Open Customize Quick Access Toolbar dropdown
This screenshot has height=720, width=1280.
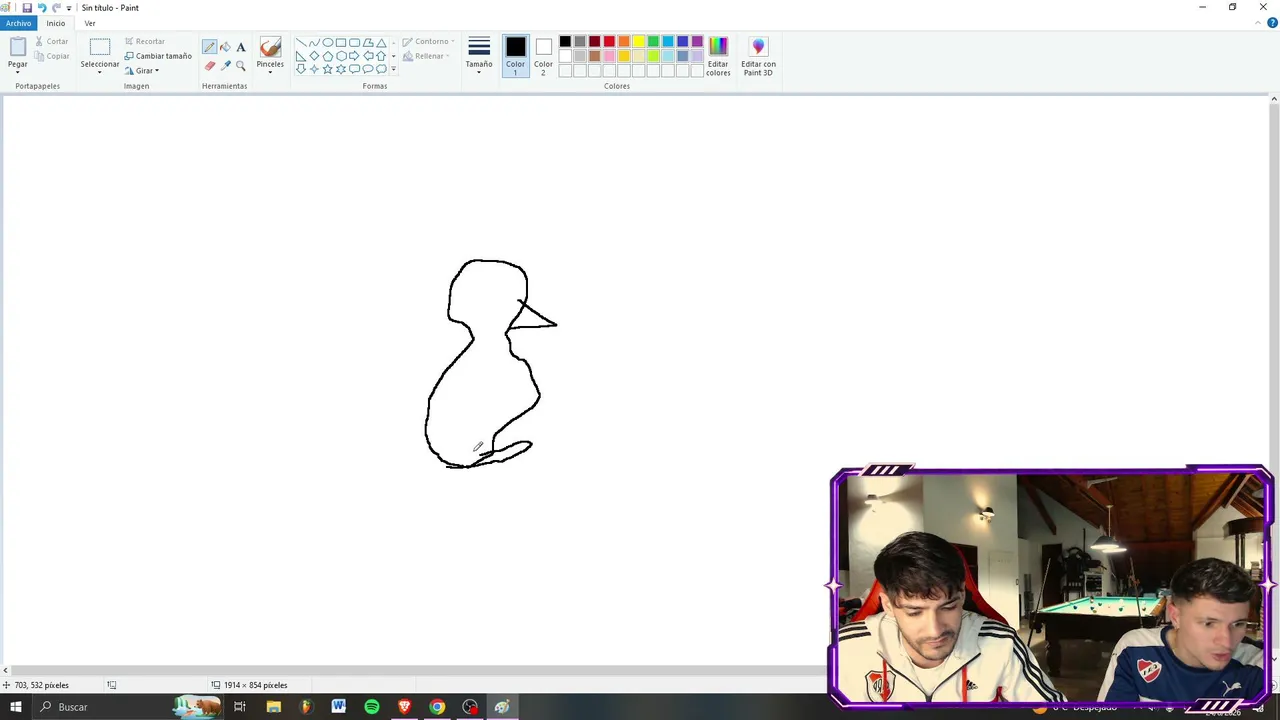coord(69,8)
